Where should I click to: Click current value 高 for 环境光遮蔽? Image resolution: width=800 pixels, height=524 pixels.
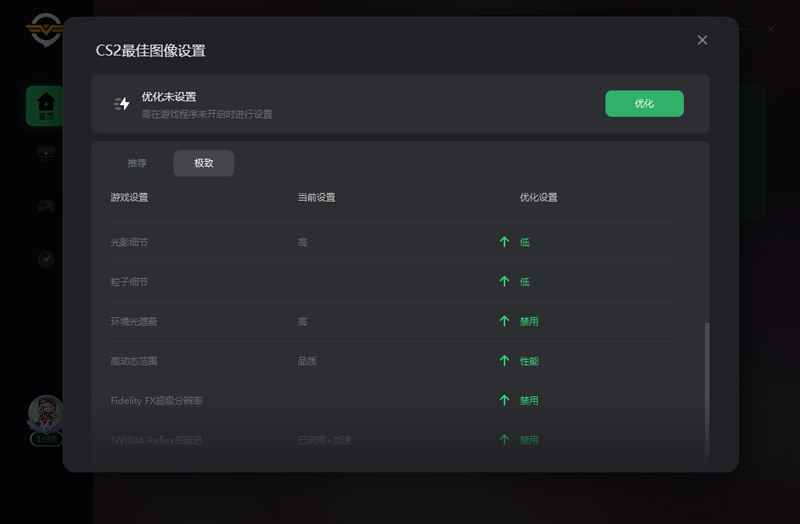click(303, 321)
